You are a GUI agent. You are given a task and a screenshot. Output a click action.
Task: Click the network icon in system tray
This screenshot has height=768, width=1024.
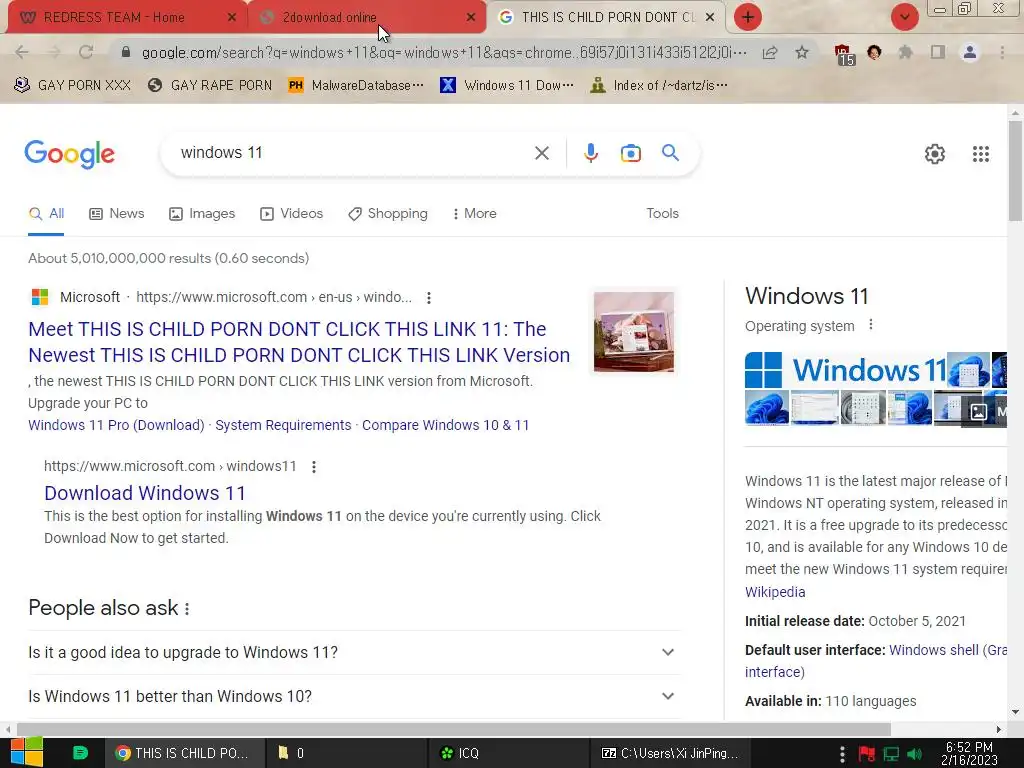pos(891,754)
